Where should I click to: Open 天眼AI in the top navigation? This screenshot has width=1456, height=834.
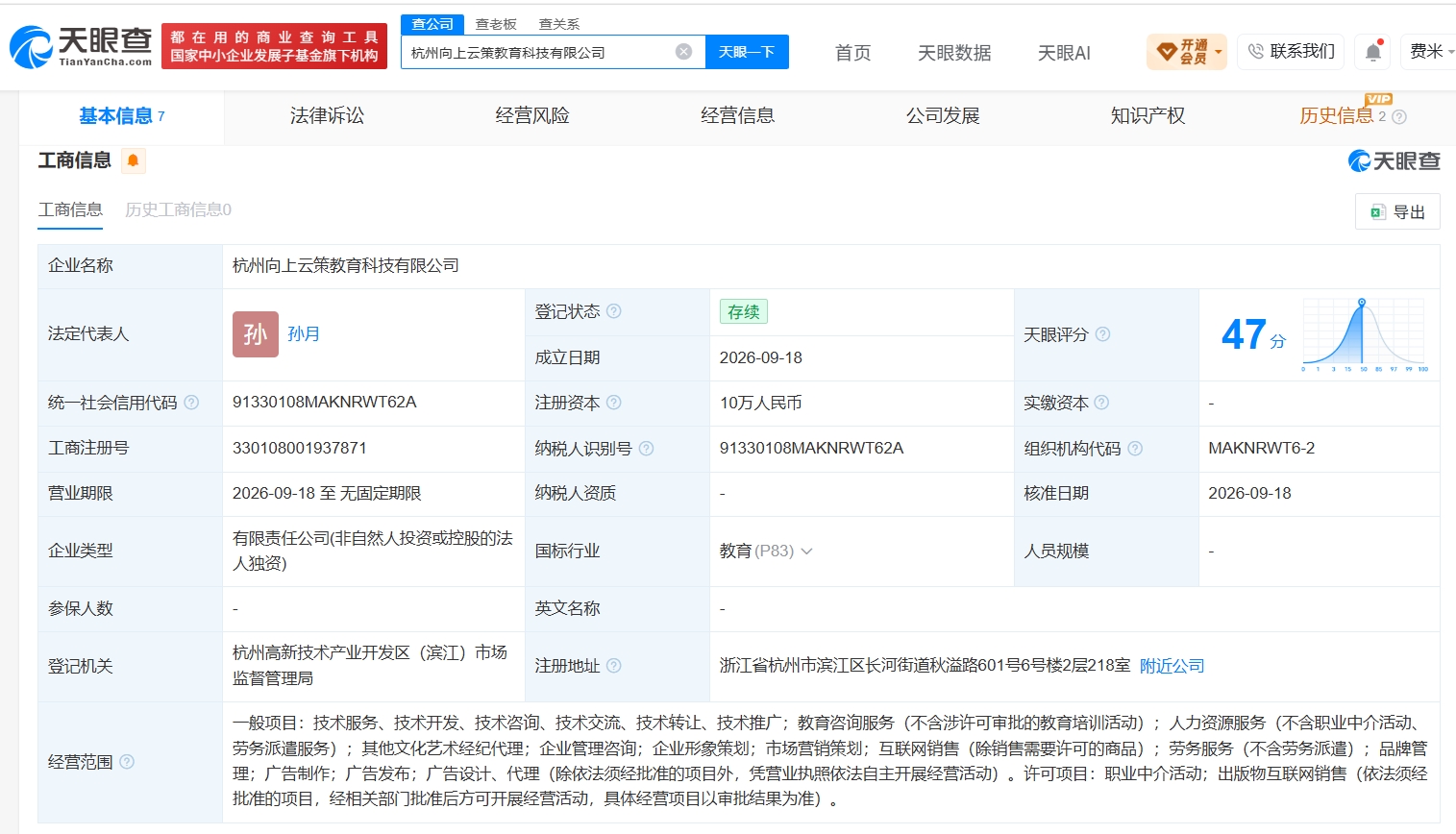(1064, 53)
